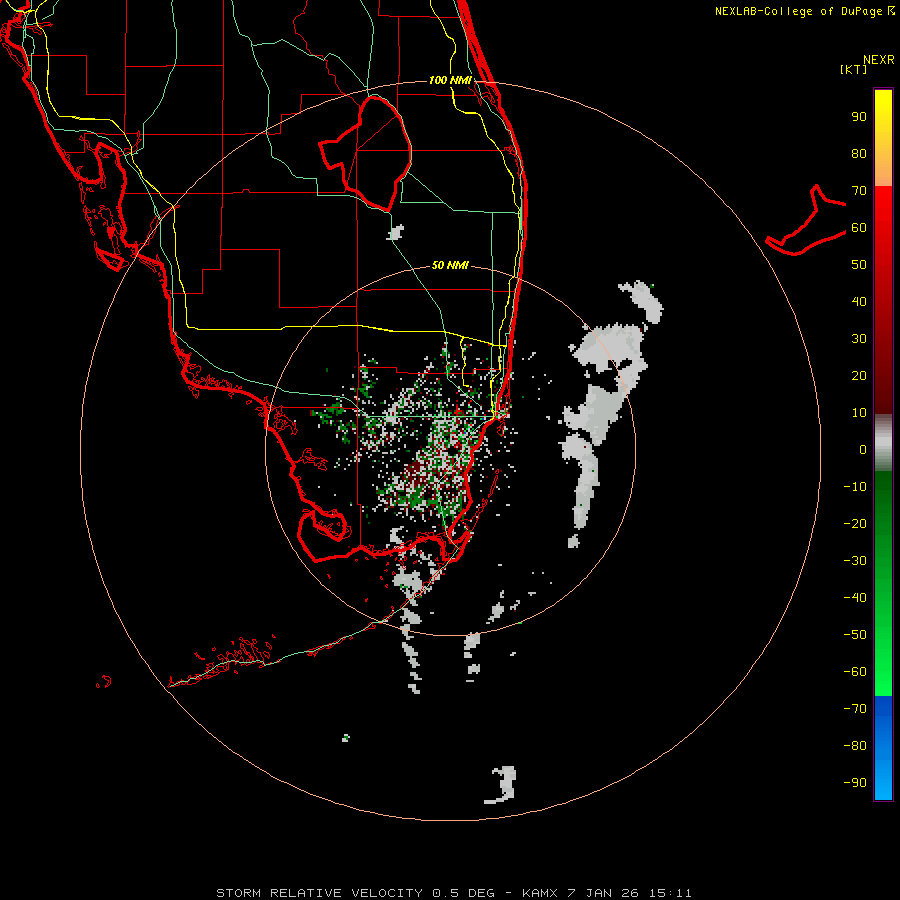The height and width of the screenshot is (900, 900).
Task: Click the 40 value on velocity scale
Action: point(859,302)
